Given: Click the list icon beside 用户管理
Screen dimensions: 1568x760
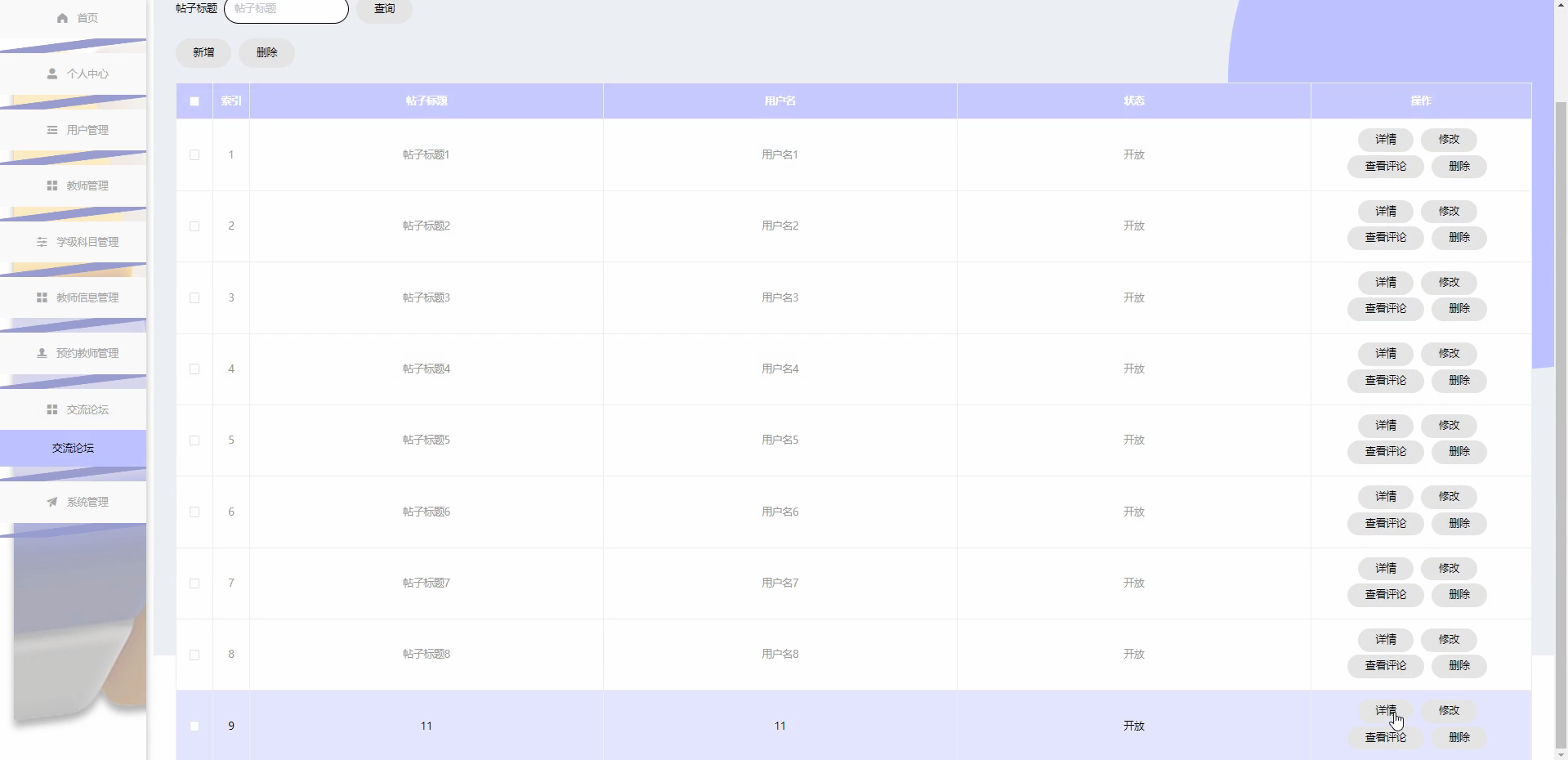Looking at the screenshot, I should click(x=52, y=130).
